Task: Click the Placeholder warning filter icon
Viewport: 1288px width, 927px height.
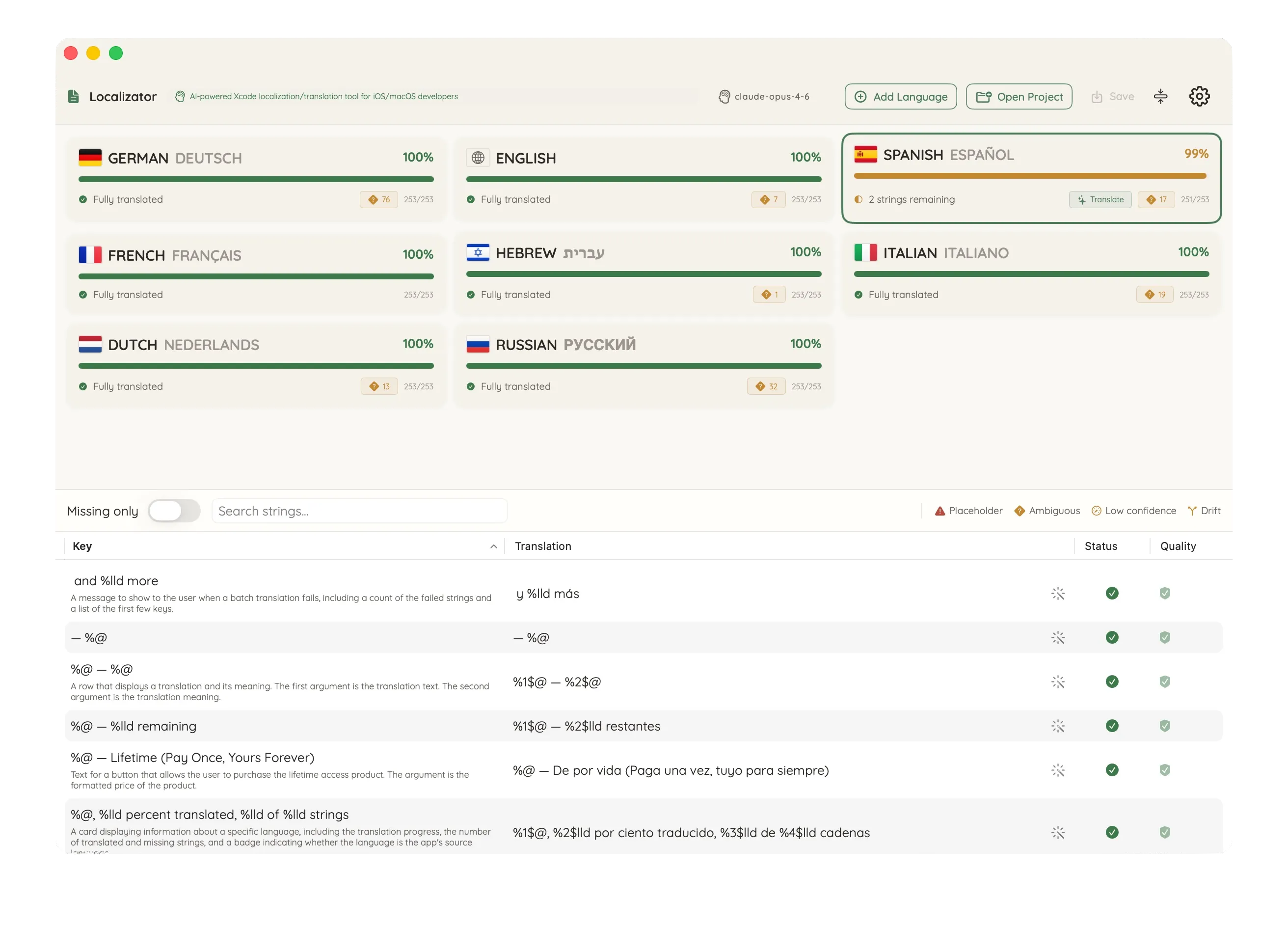Action: 940,511
